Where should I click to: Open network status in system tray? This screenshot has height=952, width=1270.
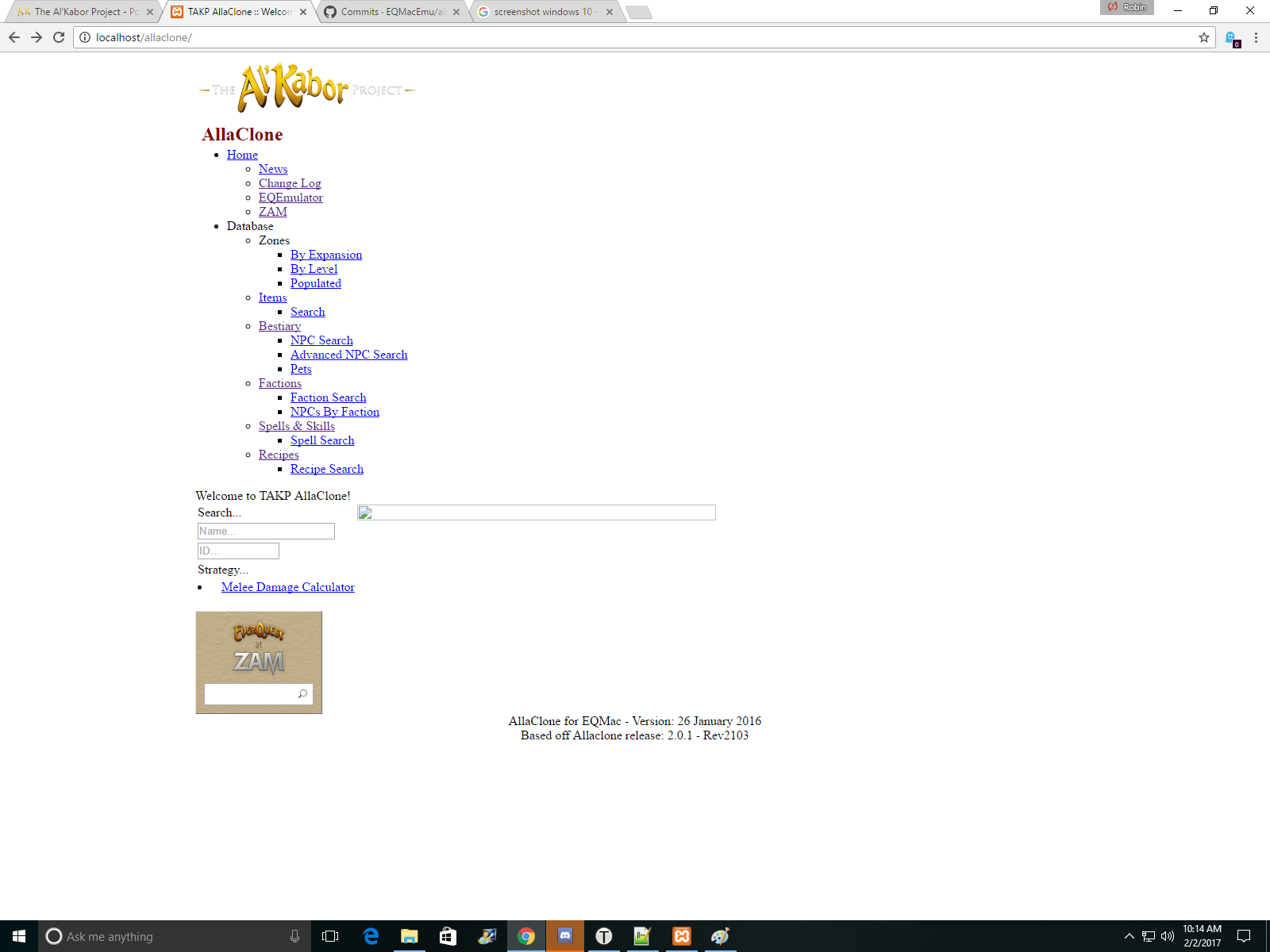click(x=1149, y=936)
